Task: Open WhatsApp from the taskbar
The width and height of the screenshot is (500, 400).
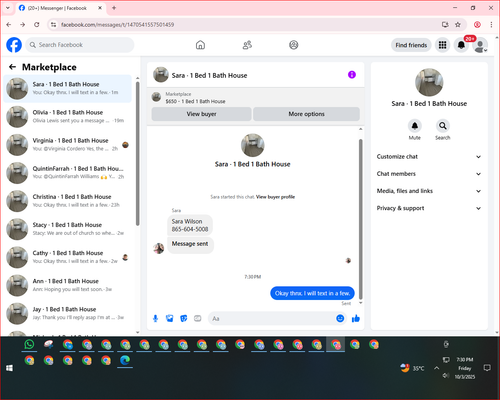Action: 29,344
